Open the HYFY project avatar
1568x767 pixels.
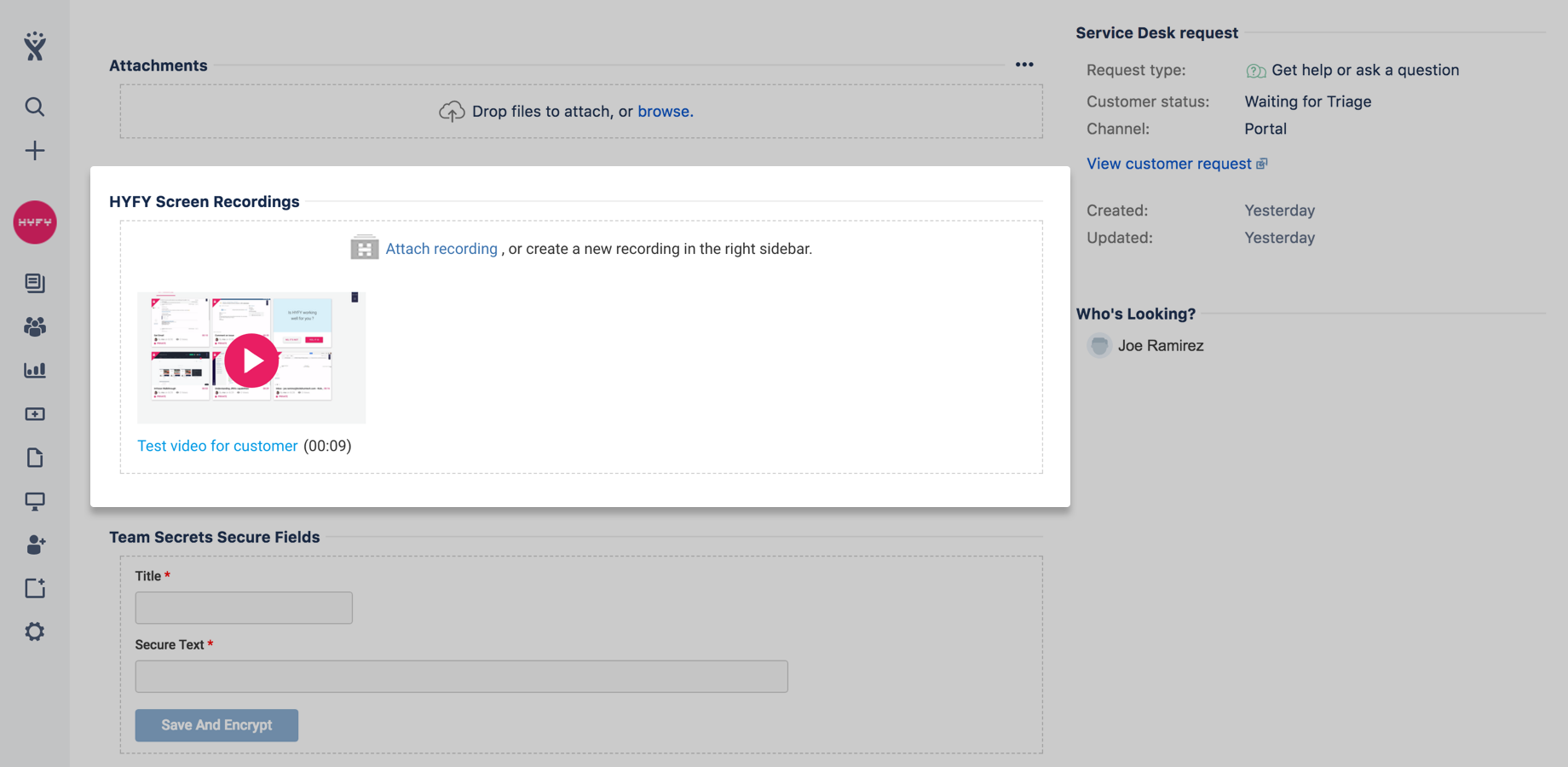[35, 222]
